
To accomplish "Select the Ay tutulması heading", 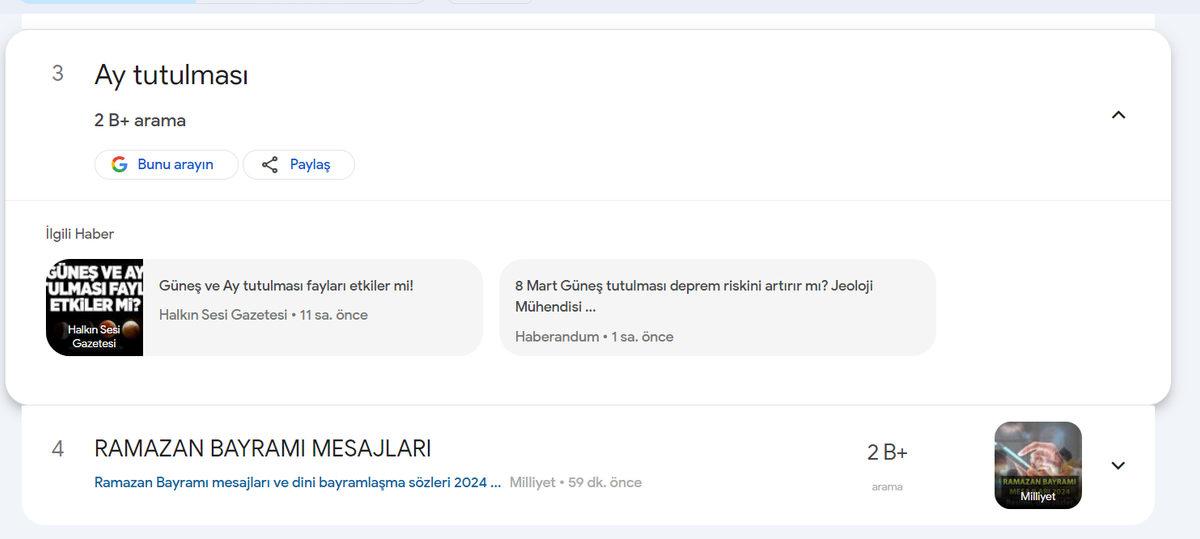I will (x=171, y=75).
